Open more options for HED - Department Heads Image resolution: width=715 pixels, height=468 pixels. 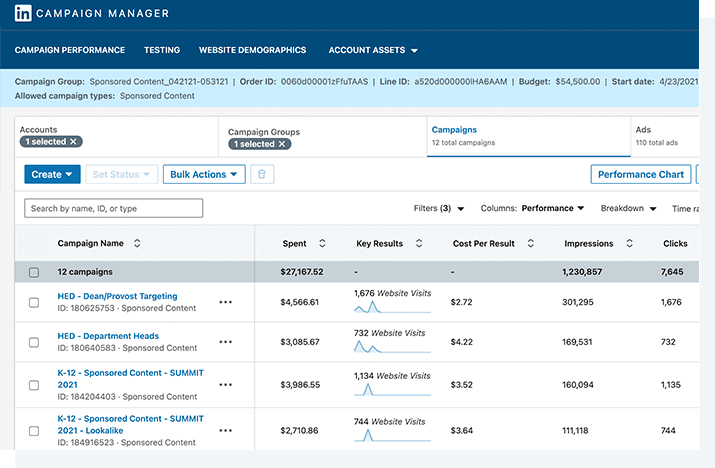pyautogui.click(x=225, y=342)
